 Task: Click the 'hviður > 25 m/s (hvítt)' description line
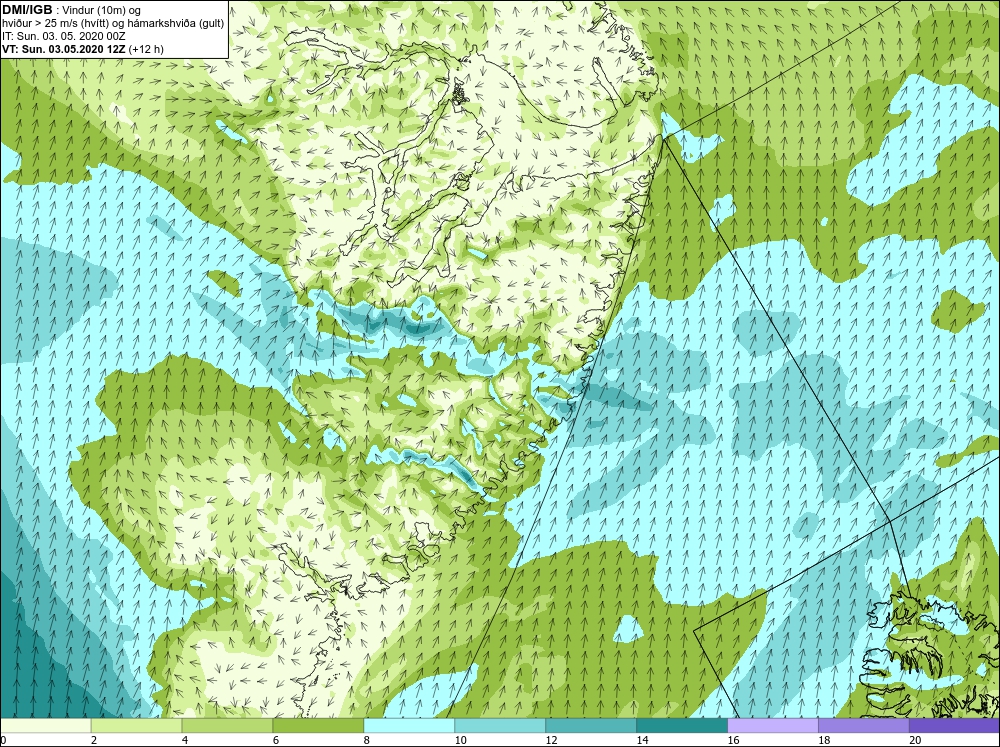click(113, 24)
